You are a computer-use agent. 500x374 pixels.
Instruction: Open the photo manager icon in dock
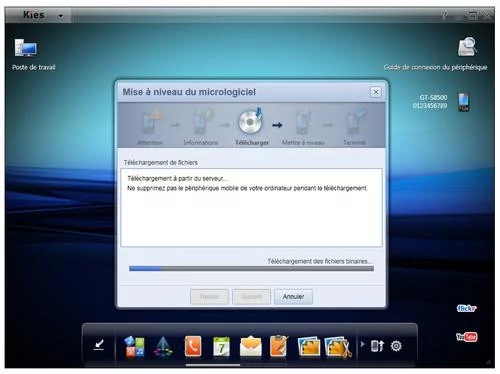coord(309,347)
